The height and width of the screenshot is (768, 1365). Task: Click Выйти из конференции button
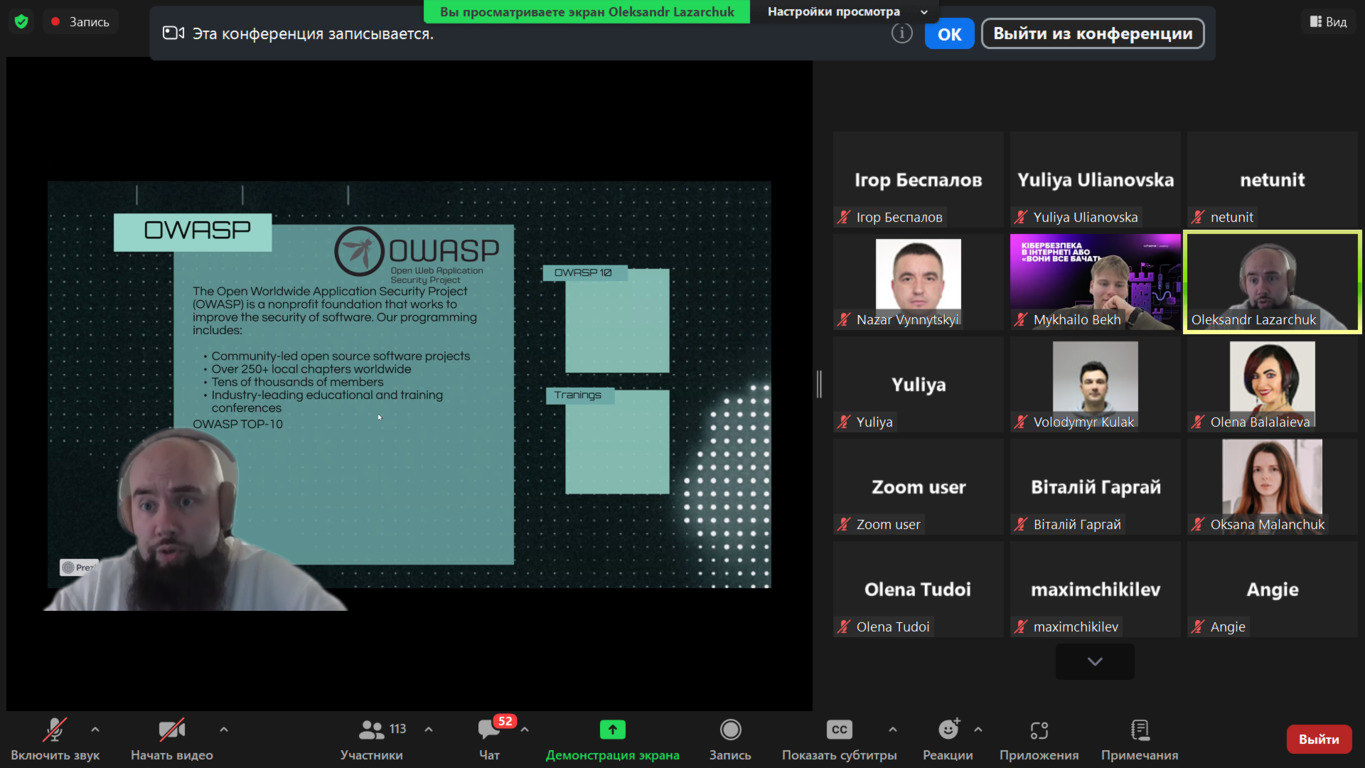1092,34
